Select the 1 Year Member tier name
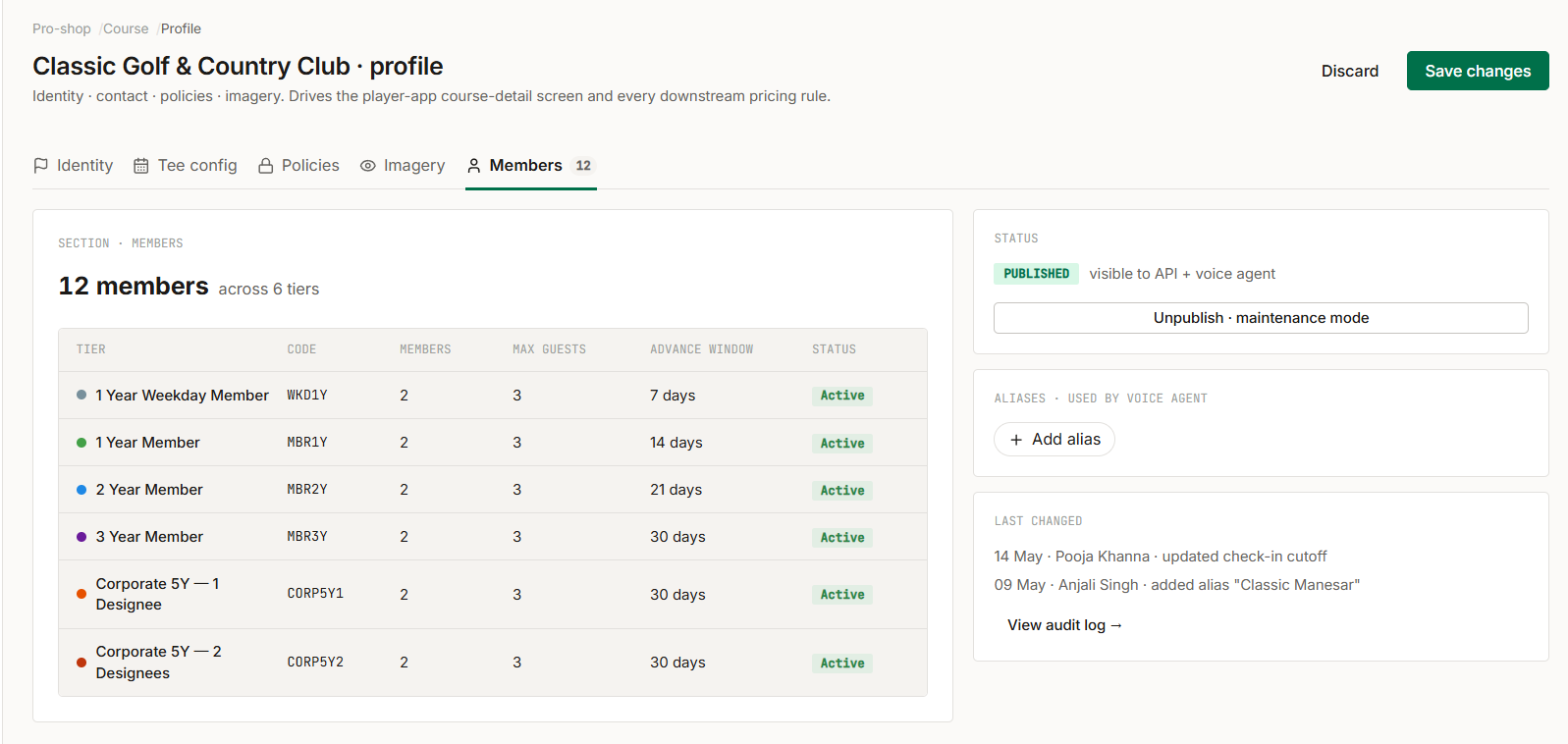Screen dimensions: 1568x744 (x=148, y=443)
